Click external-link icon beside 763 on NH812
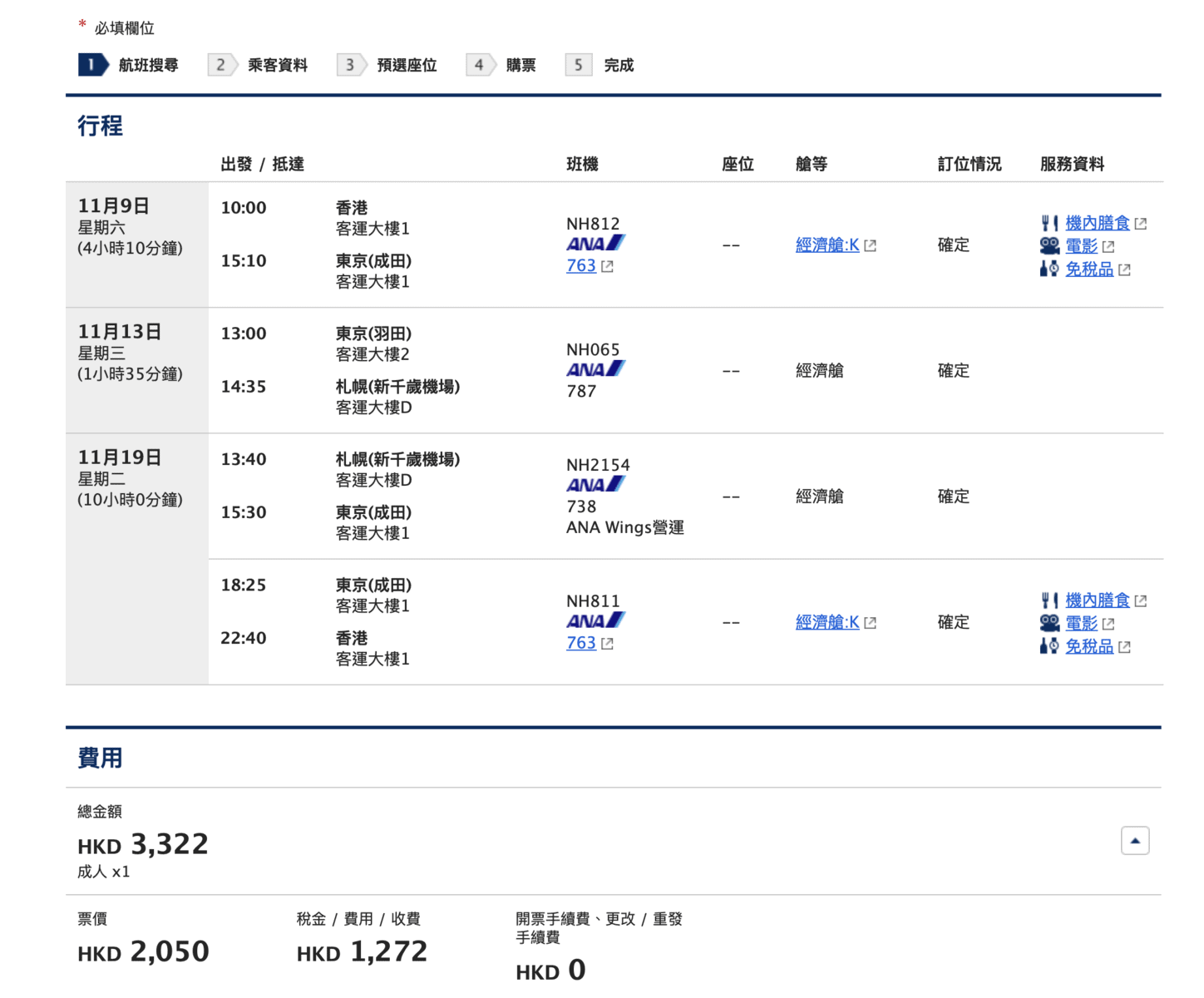1204x998 pixels. coord(608,267)
